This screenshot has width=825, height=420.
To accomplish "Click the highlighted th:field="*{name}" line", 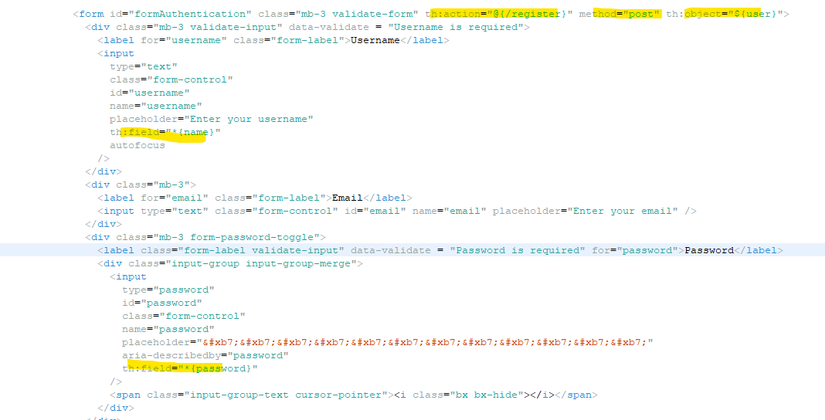I will pyautogui.click(x=165, y=132).
